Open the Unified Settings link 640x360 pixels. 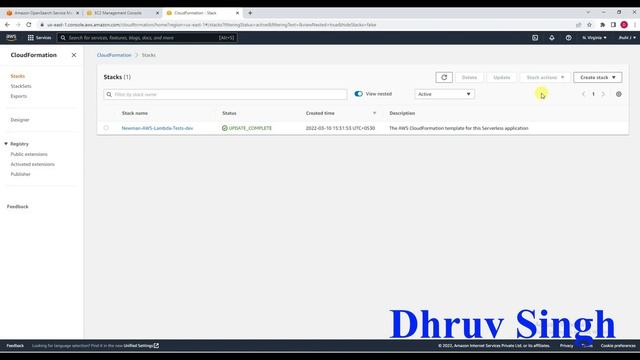[x=141, y=346]
